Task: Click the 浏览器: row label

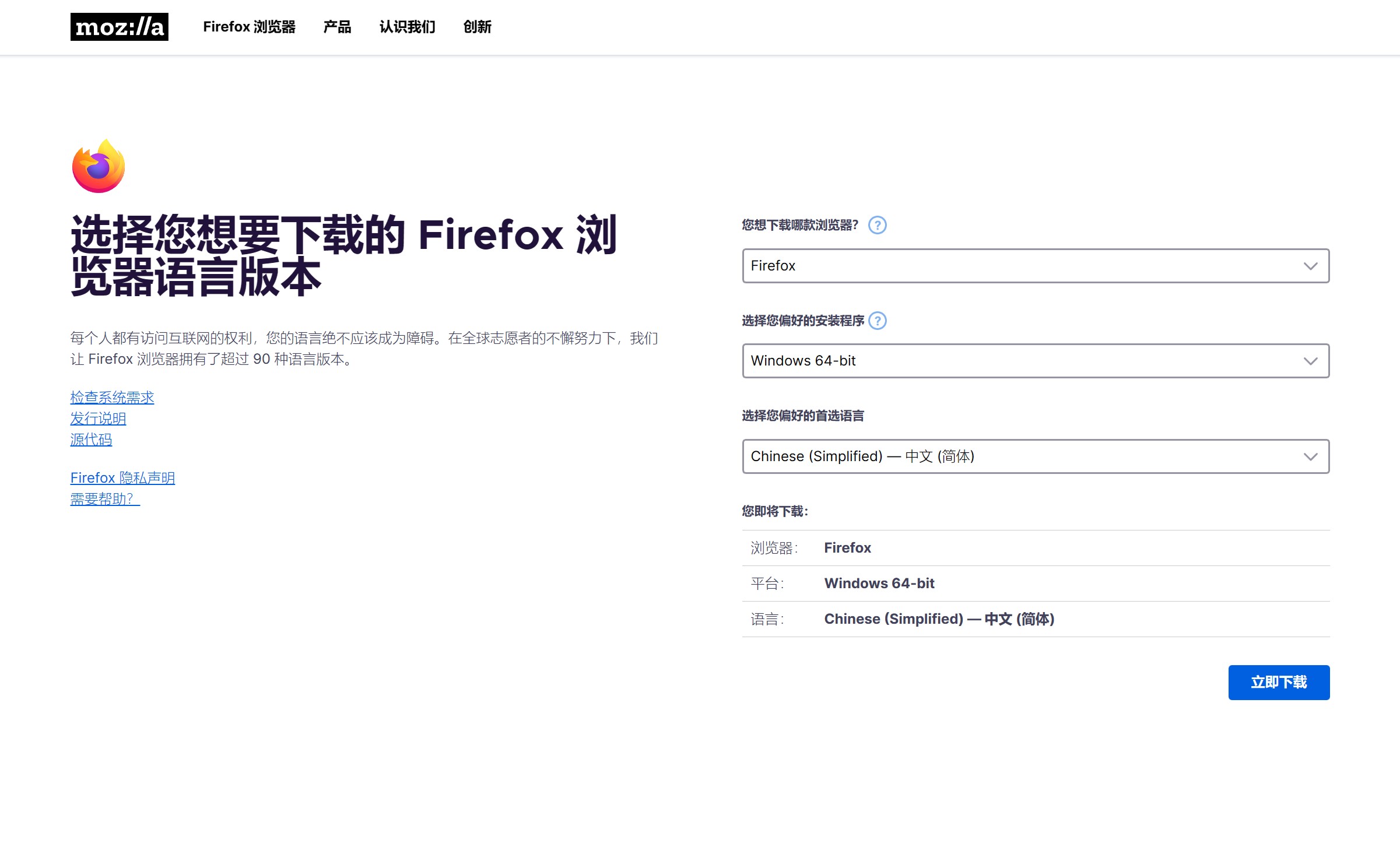Action: [x=774, y=548]
